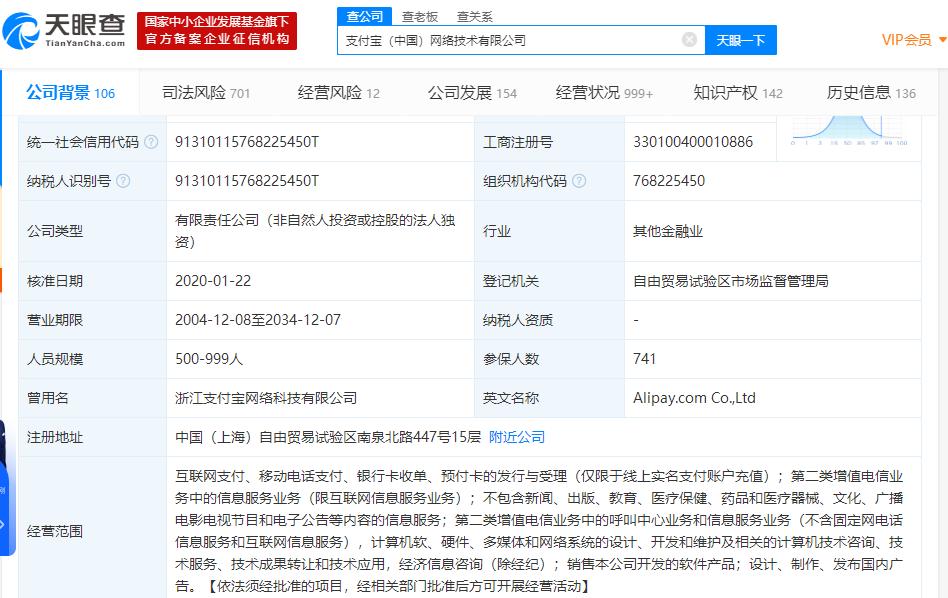Select taxpayer ID value in 纳税人识别号 row
Image resolution: width=948 pixels, height=598 pixels.
pos(247,181)
